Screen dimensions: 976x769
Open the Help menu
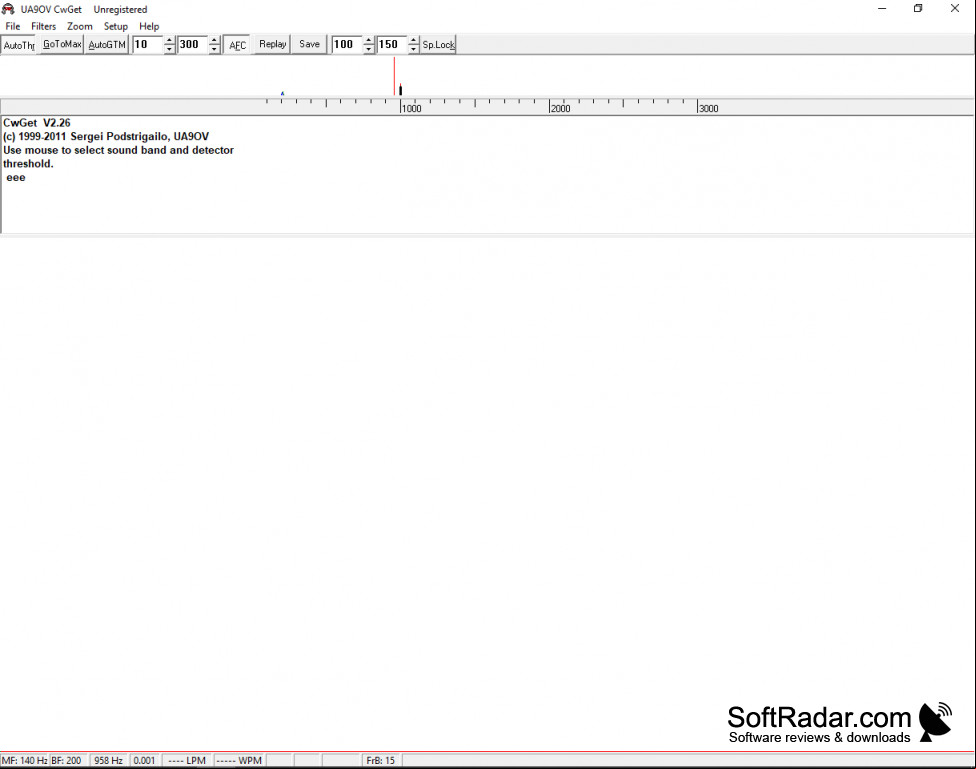tap(149, 26)
